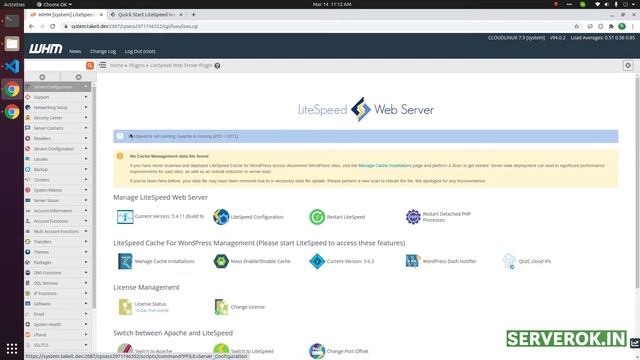Image resolution: width=640 pixels, height=360 pixels.
Task: Click the right sidebar collapse-all control
Action: click(78, 77)
